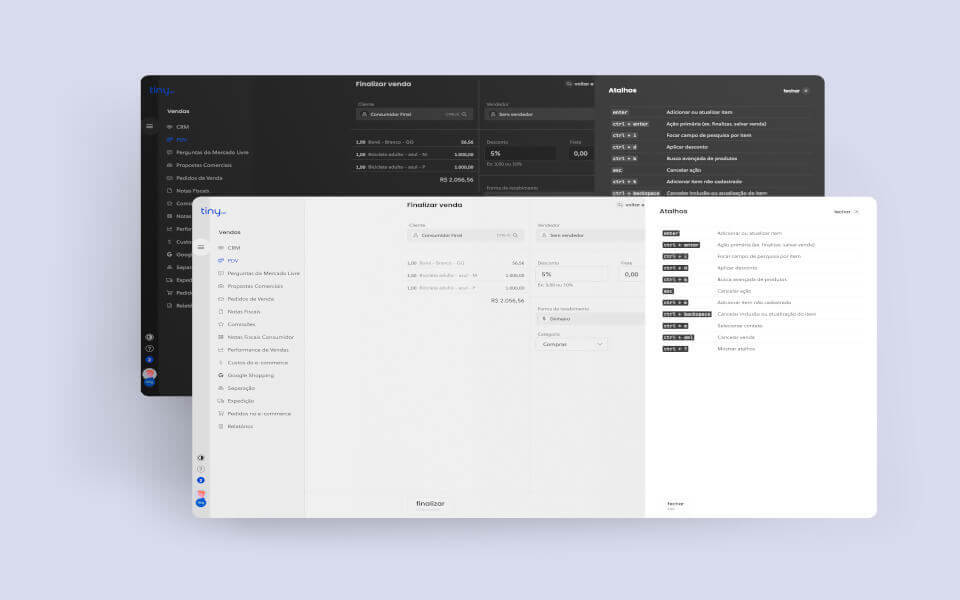Click Comissões star icon in light window
The height and width of the screenshot is (600, 960).
[221, 324]
